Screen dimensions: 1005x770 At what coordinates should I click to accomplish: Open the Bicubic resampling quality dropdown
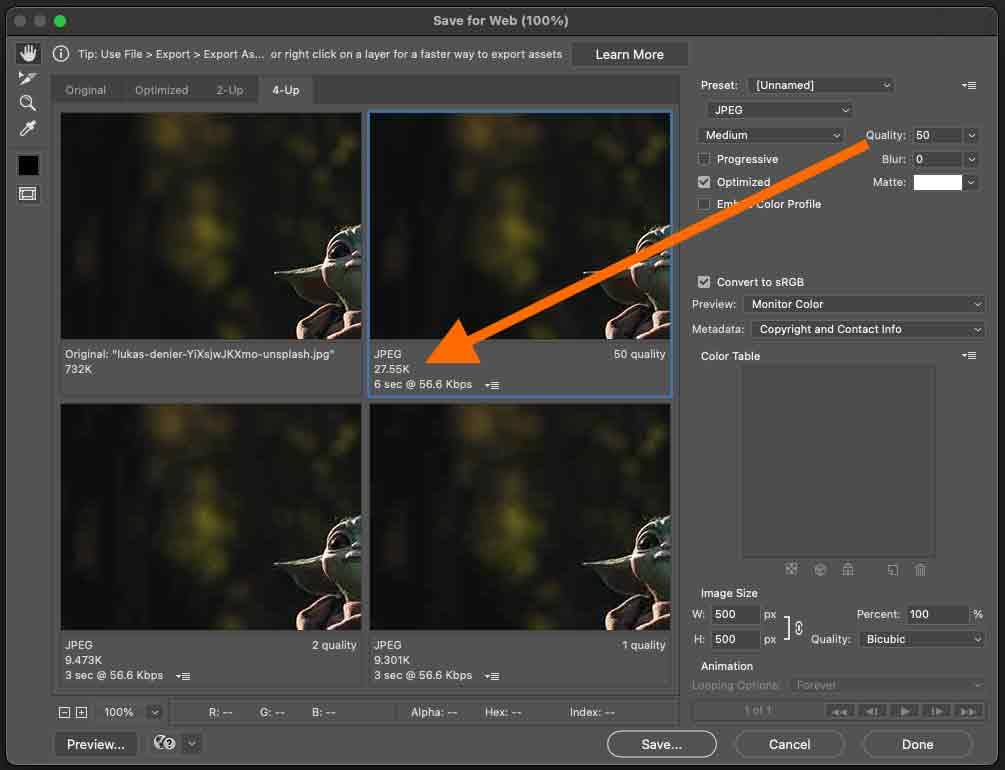tap(921, 639)
